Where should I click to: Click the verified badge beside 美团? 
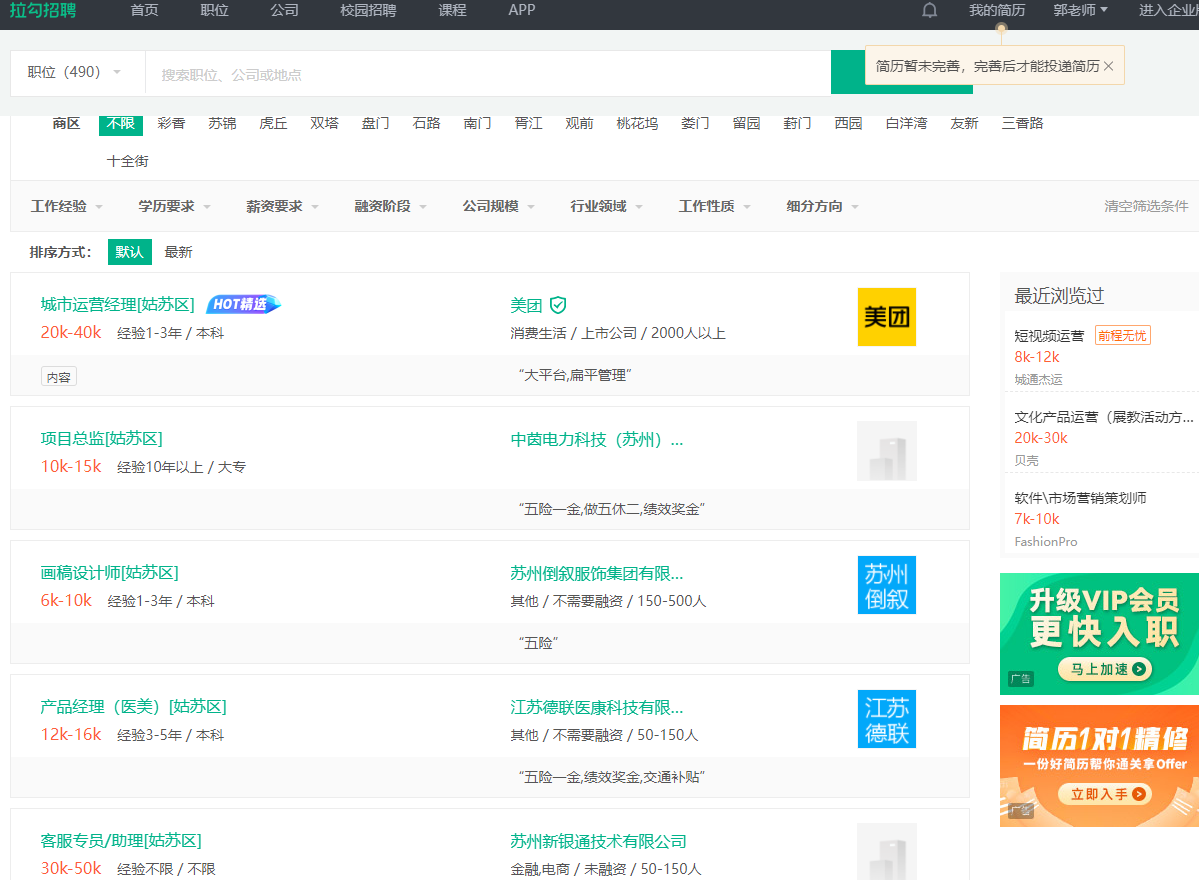(557, 305)
